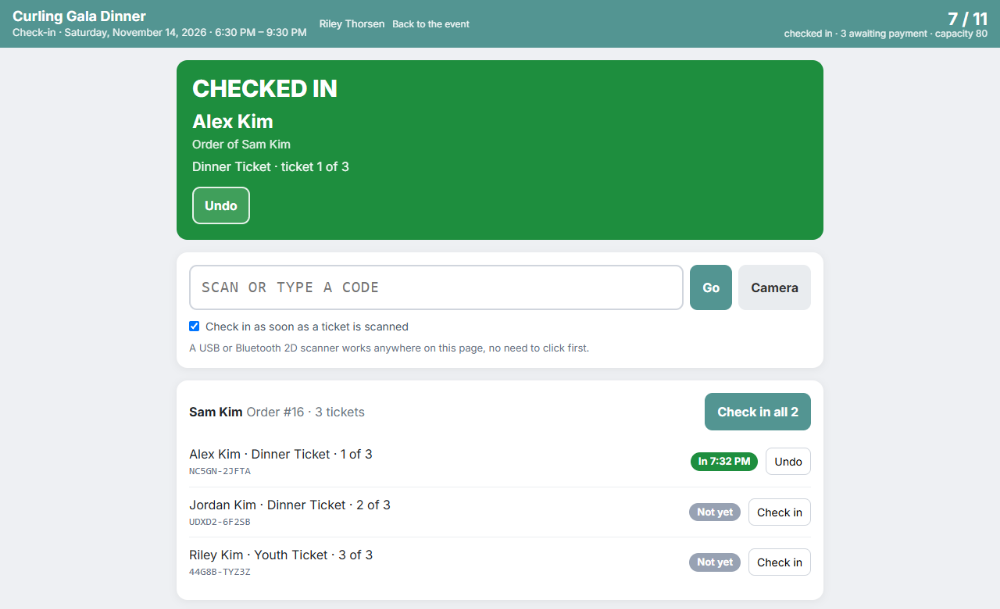This screenshot has height=609, width=1000.
Task: Check in Riley Kim's Youth Ticket
Action: pos(779,562)
